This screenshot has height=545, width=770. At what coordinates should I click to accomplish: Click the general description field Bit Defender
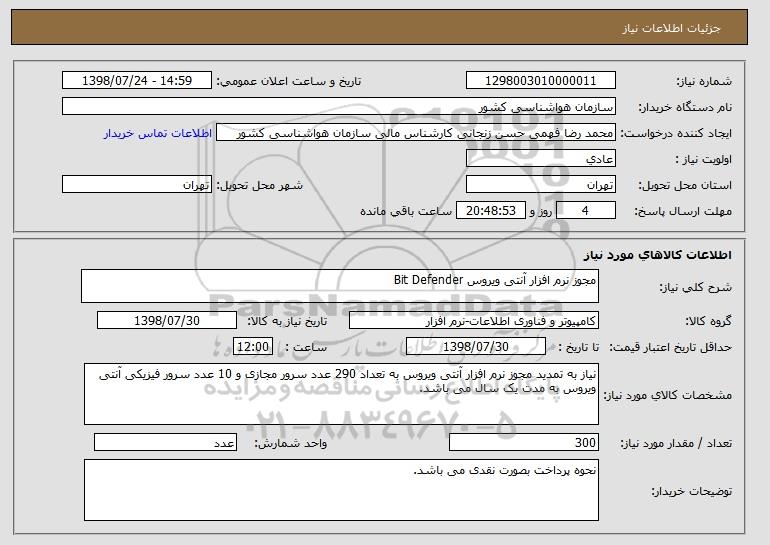(340, 286)
